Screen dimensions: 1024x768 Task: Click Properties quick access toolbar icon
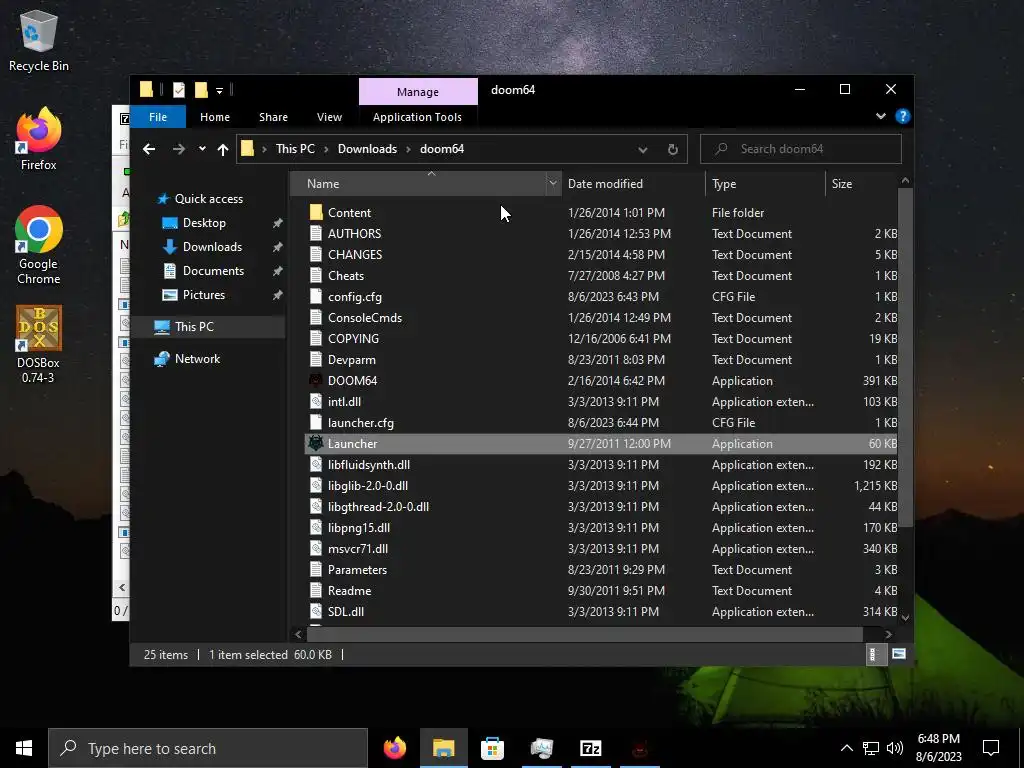pyautogui.click(x=178, y=89)
